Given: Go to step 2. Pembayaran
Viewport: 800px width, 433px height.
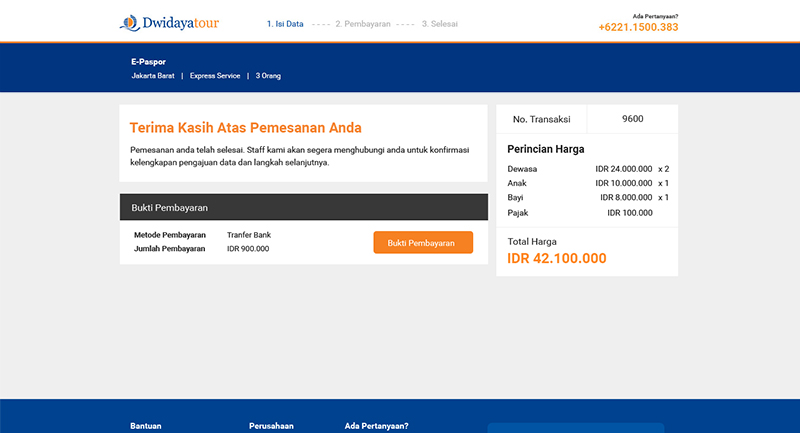Looking at the screenshot, I should [x=363, y=24].
